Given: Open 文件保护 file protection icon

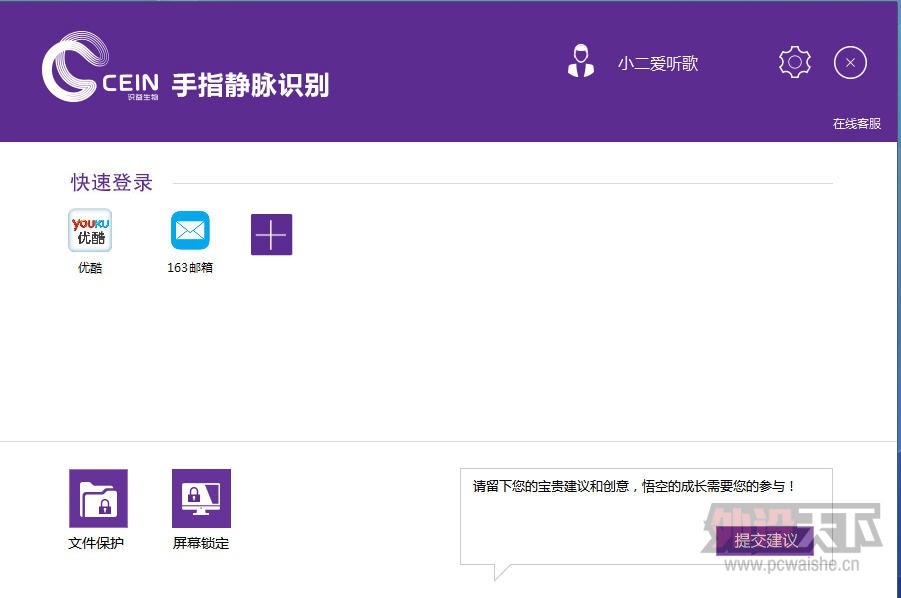Looking at the screenshot, I should coord(98,498).
